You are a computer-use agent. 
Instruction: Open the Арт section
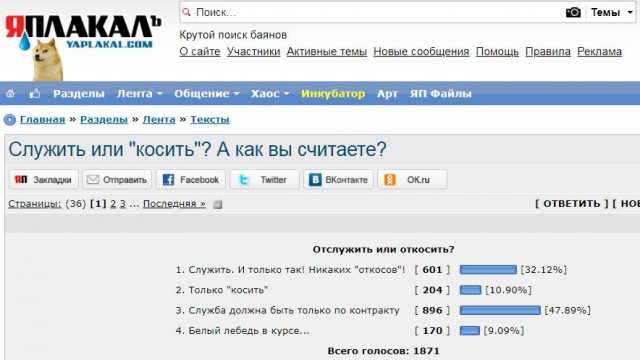coord(387,93)
